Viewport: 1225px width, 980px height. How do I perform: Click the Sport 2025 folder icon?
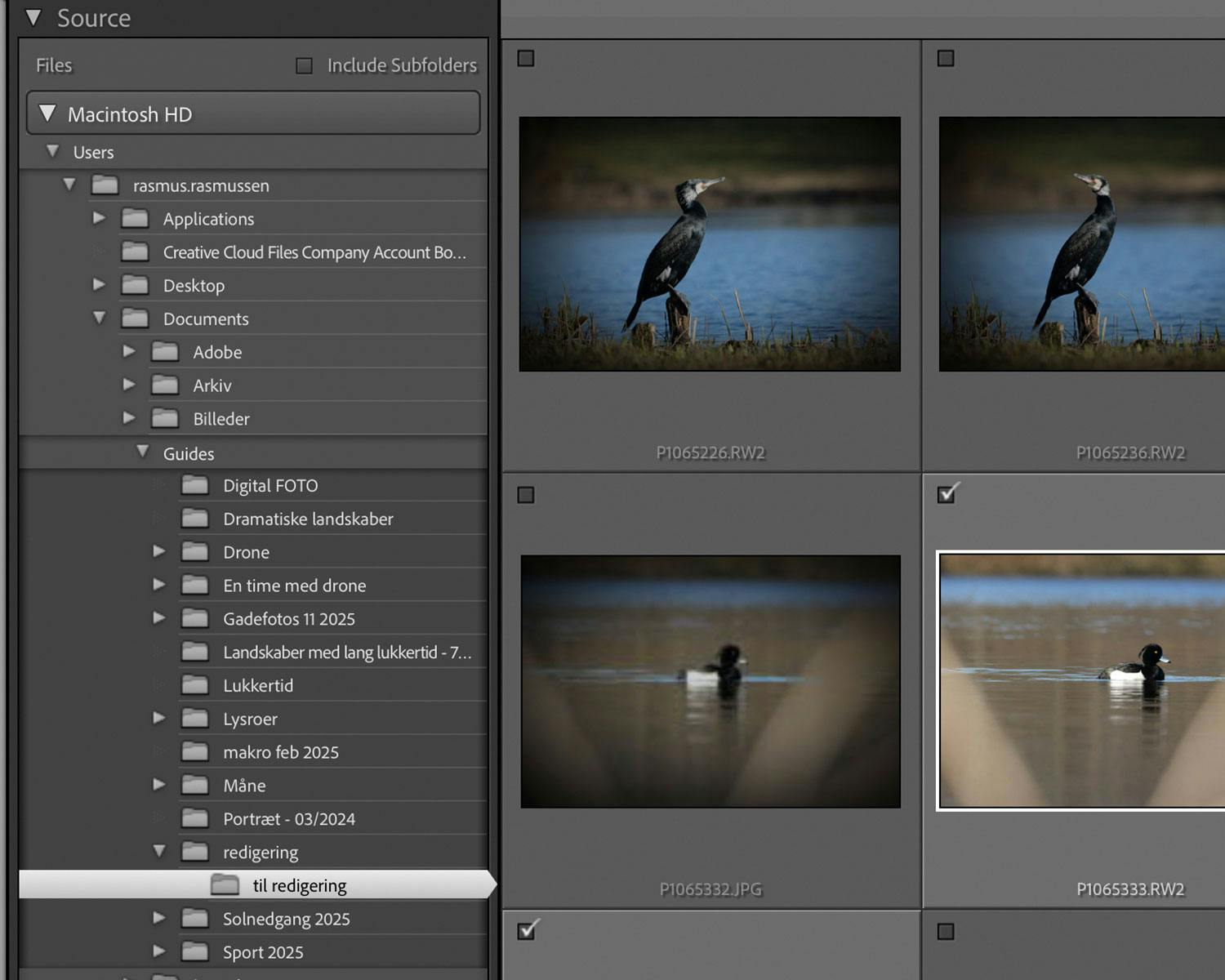click(194, 952)
